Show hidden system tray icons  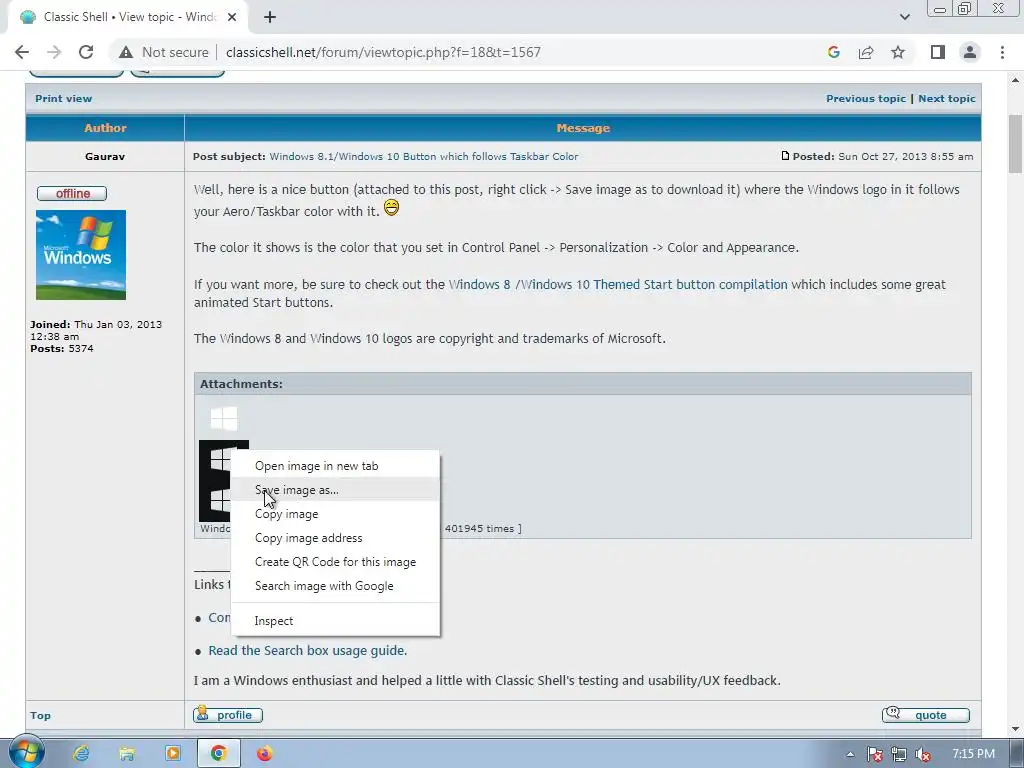pos(850,754)
